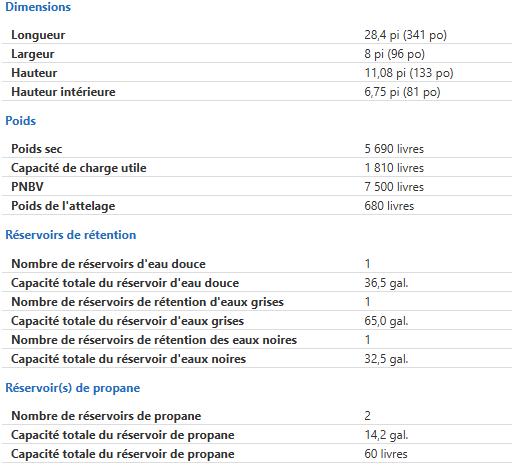The width and height of the screenshot is (512, 467).
Task: Click the Poids section heading
Action: (x=21, y=121)
